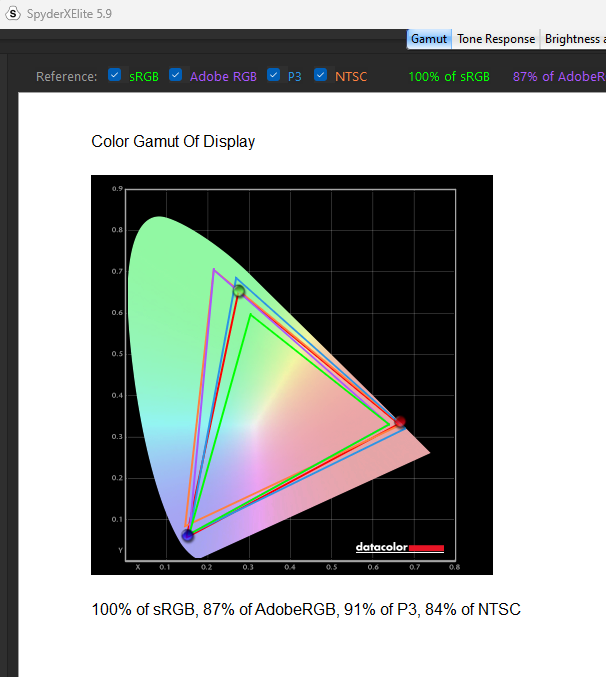Click the purple "87% of AdobeRGB" readout
Screen dimensions: 606x677
(x=558, y=76)
